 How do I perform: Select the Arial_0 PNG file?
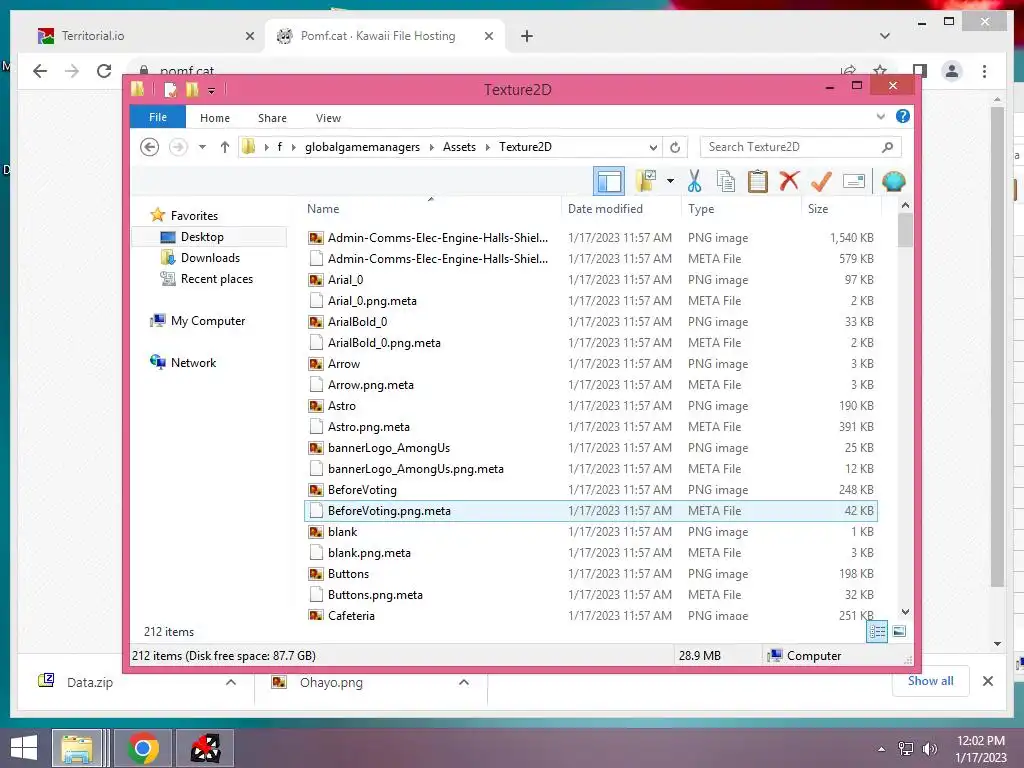click(x=590, y=280)
